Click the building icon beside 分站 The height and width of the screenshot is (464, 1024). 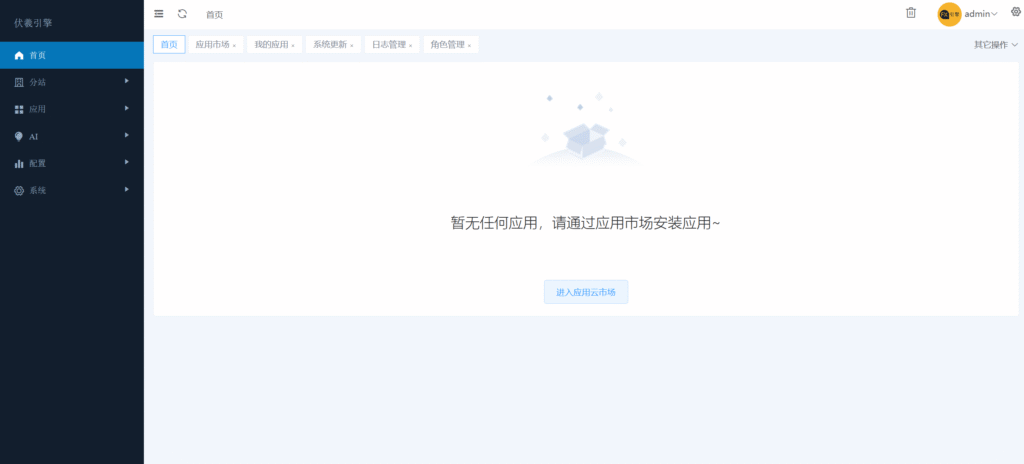tap(19, 82)
